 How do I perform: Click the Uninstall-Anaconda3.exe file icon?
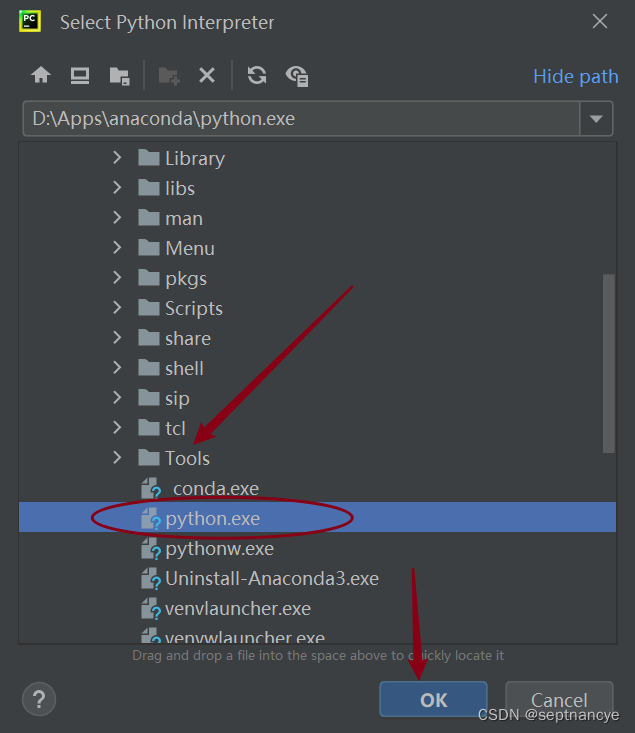151,578
